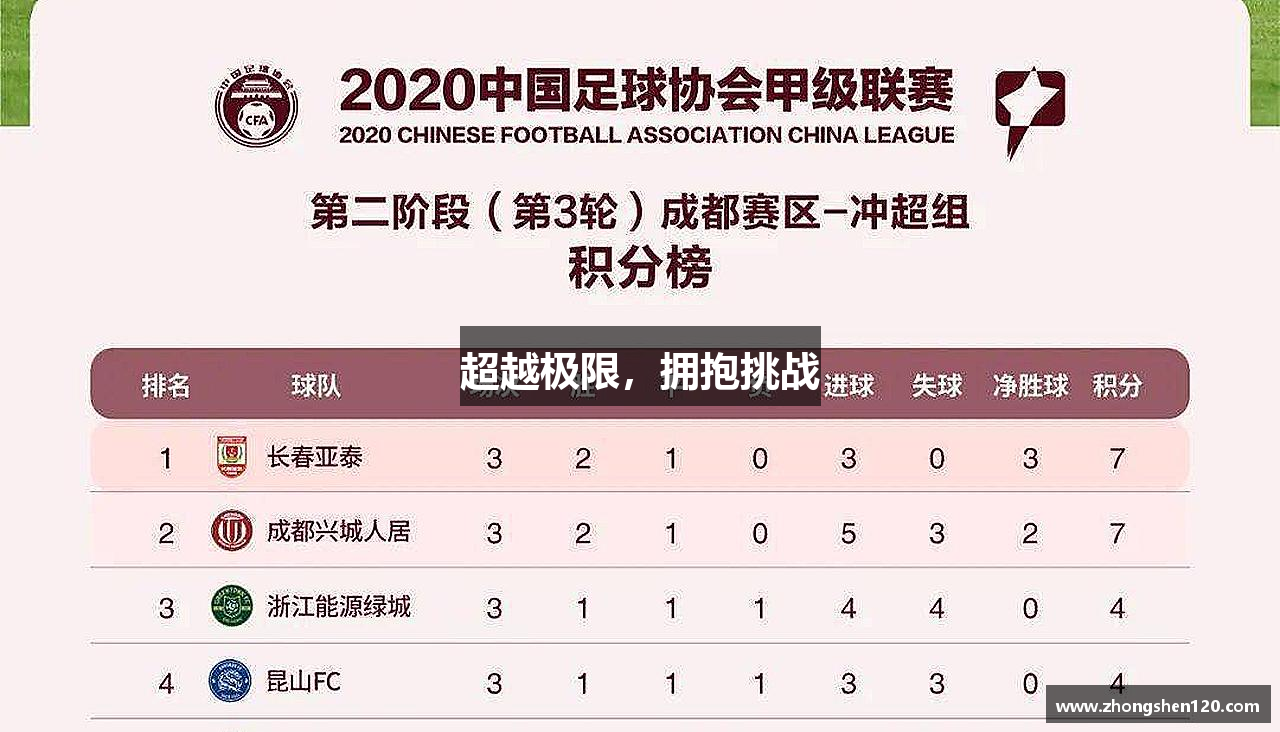Click the 昆山FC team name
1280x732 pixels.
(x=304, y=682)
